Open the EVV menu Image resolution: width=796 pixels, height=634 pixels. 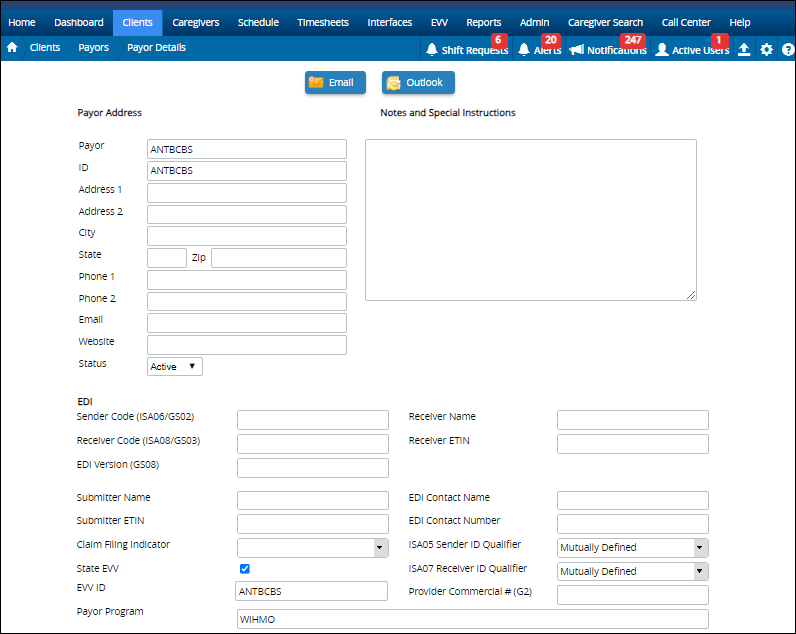[x=439, y=22]
